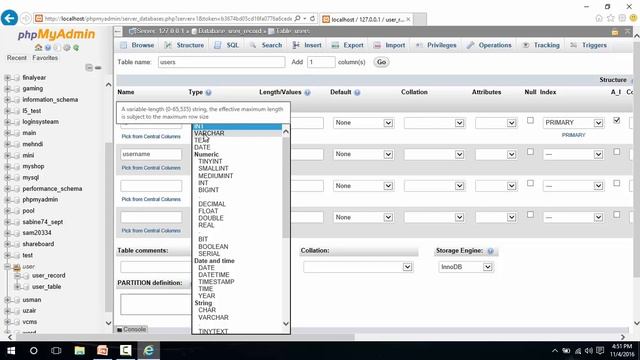The height and width of the screenshot is (360, 640).
Task: Click the smiley feedback icon
Action: pos(633,18)
